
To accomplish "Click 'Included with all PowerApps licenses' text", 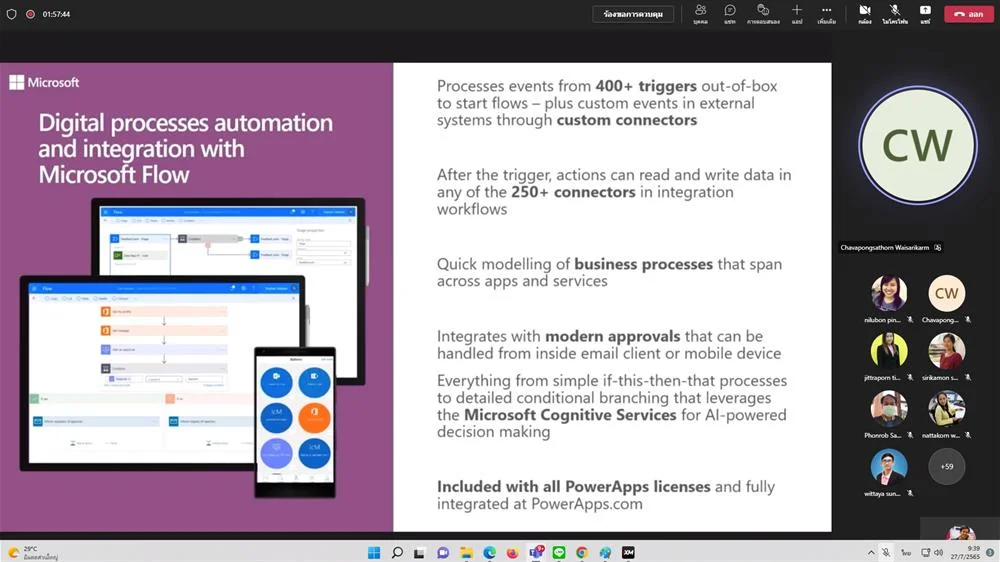I will [x=573, y=487].
